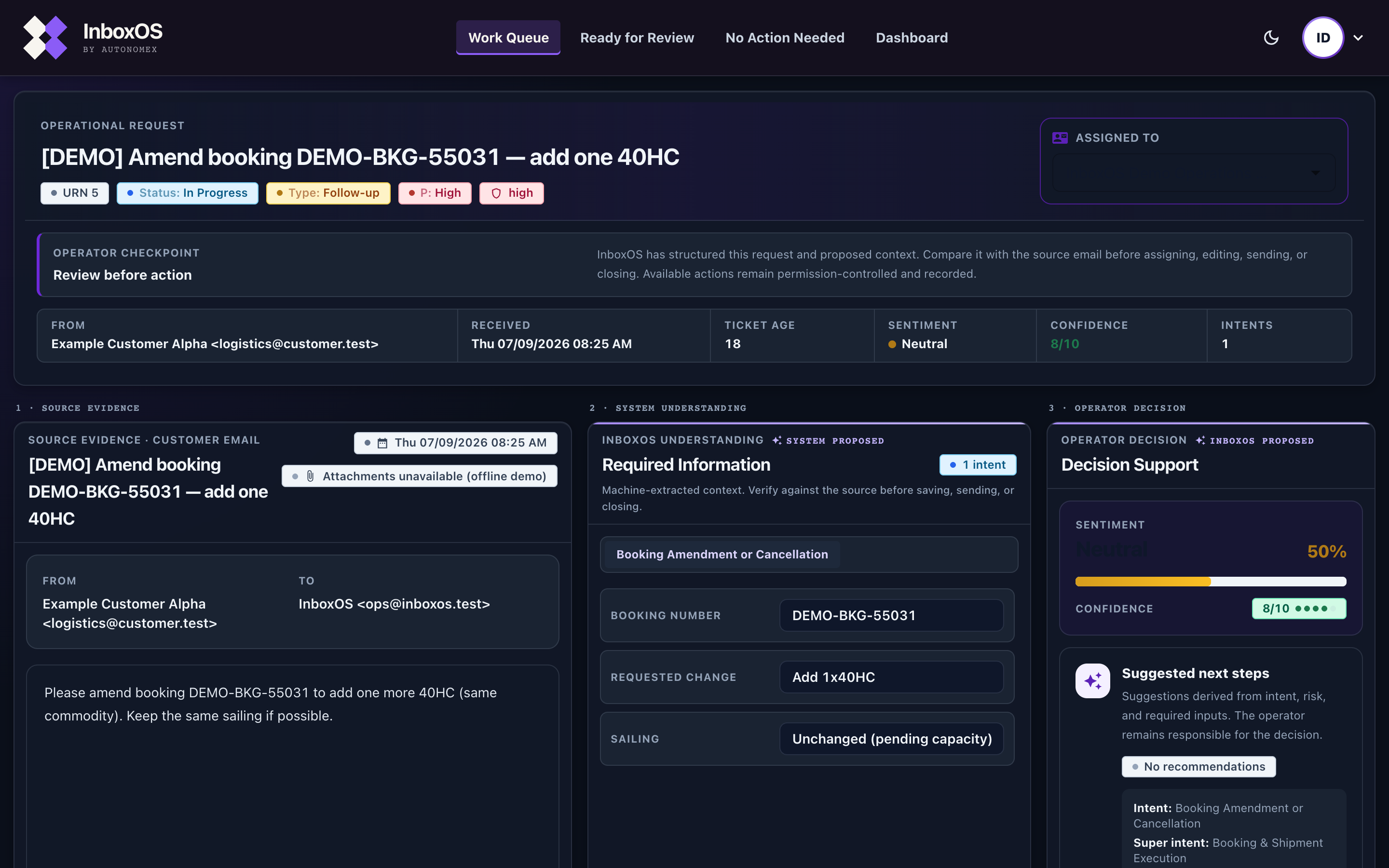
Task: Click the 1 intent badge
Action: click(x=978, y=465)
